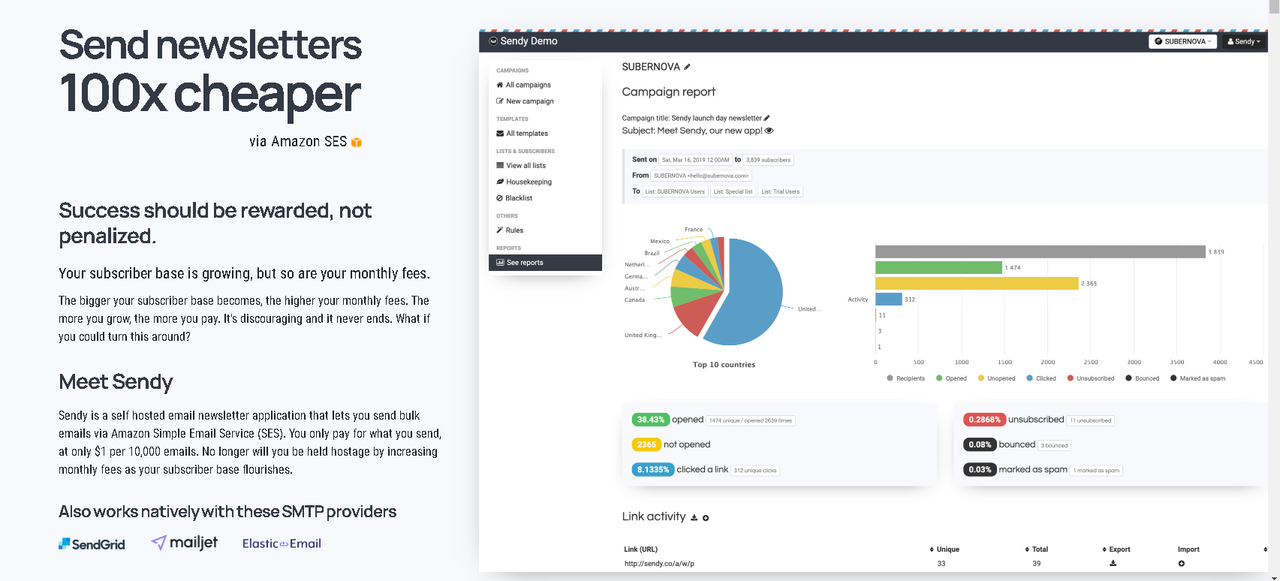This screenshot has width=1280, height=581.
Task: Click pencil icon beside campaign title
Action: [x=767, y=118]
